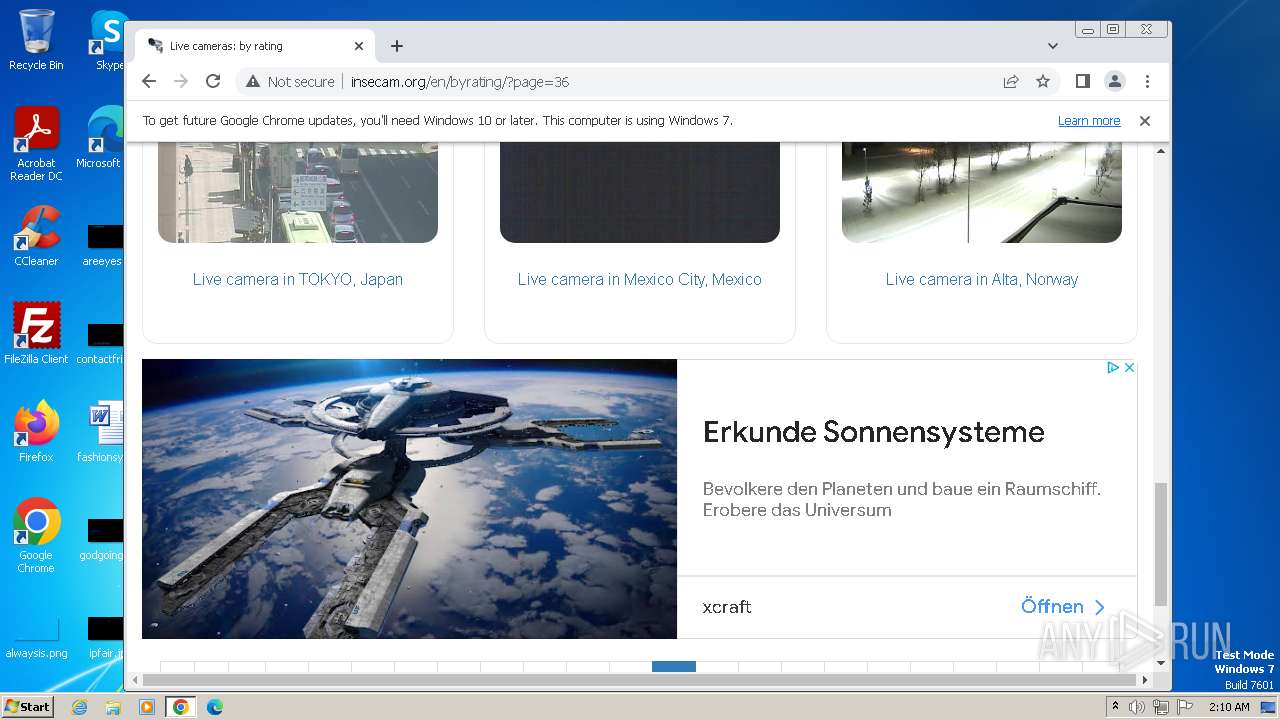Click the scroll down arrow of the page
The image size is (1280, 720).
click(x=1160, y=663)
